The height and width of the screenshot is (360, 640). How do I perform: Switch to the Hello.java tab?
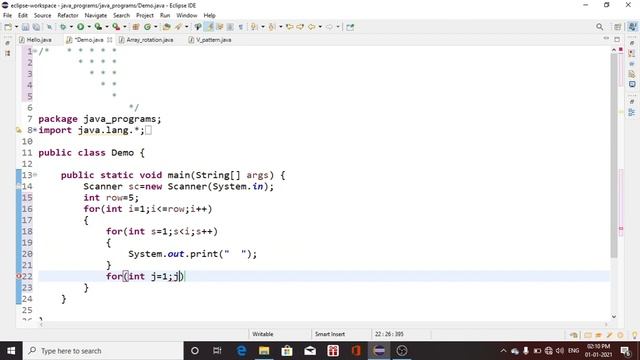pyautogui.click(x=36, y=40)
